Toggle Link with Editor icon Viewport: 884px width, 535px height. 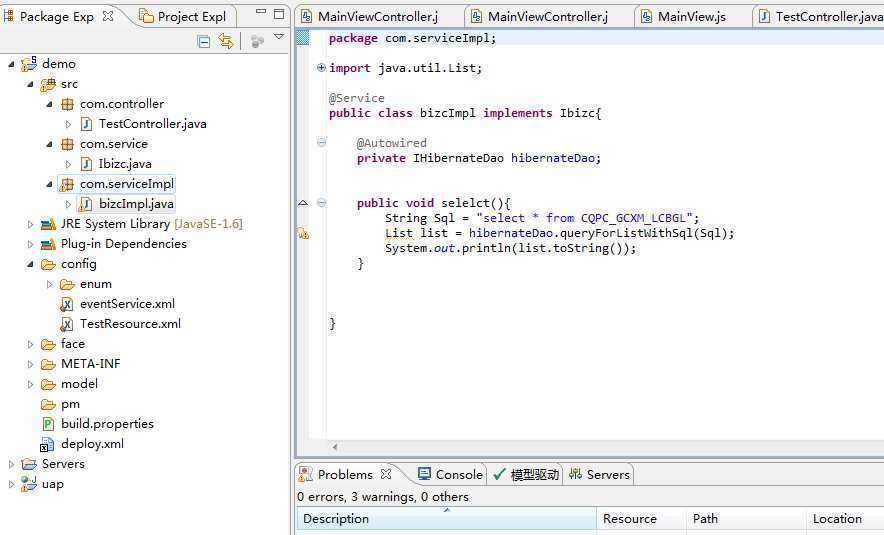(x=226, y=41)
